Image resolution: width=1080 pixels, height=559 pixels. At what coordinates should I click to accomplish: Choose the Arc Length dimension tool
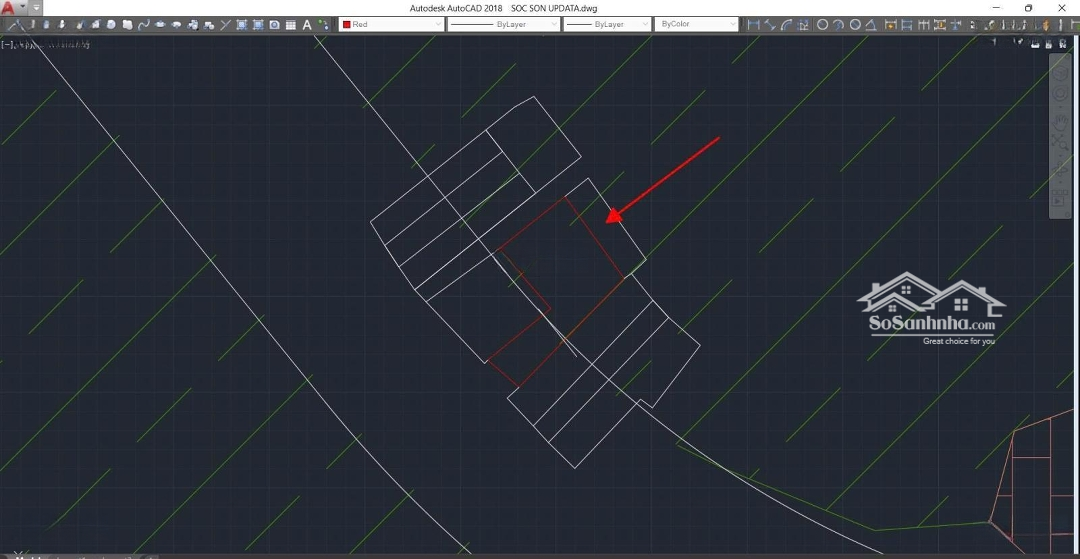(x=787, y=25)
